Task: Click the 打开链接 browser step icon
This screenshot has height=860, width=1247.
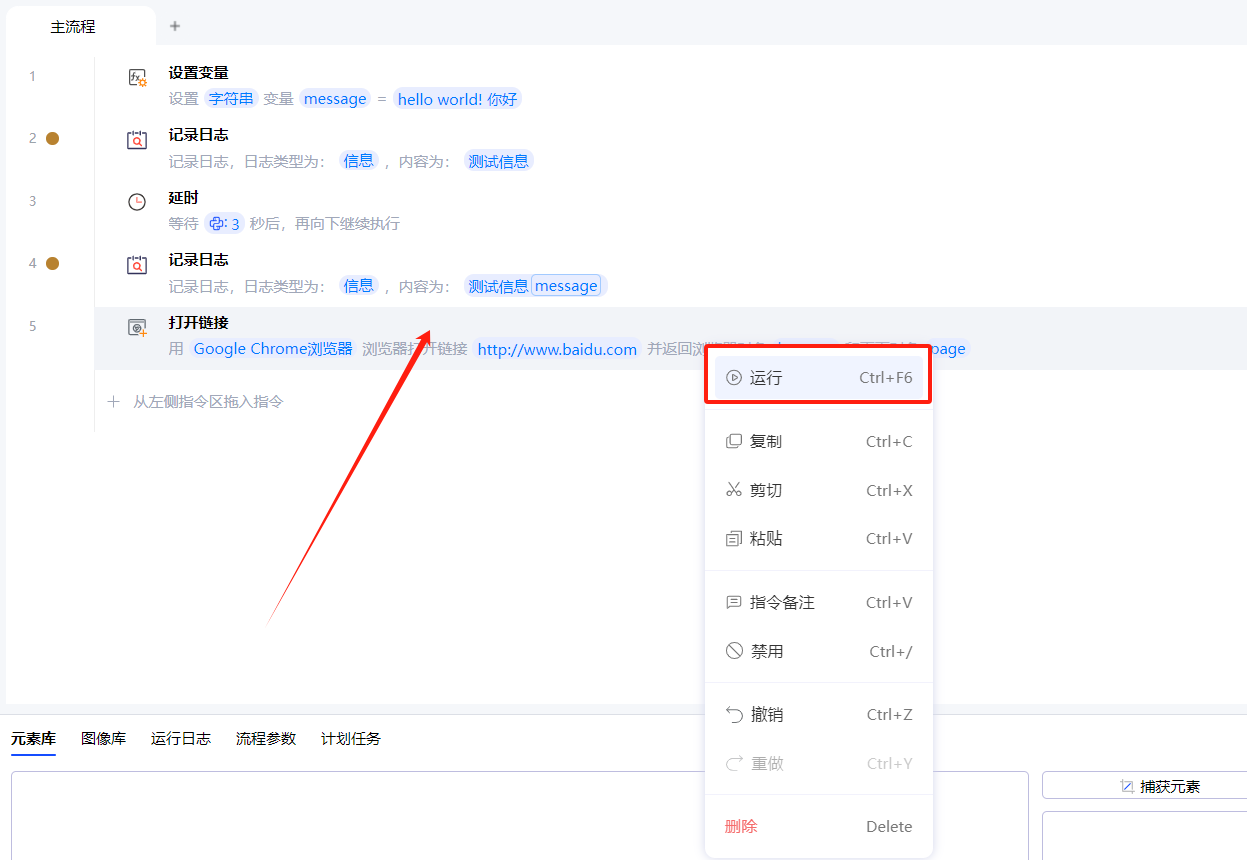Action: pos(137,327)
